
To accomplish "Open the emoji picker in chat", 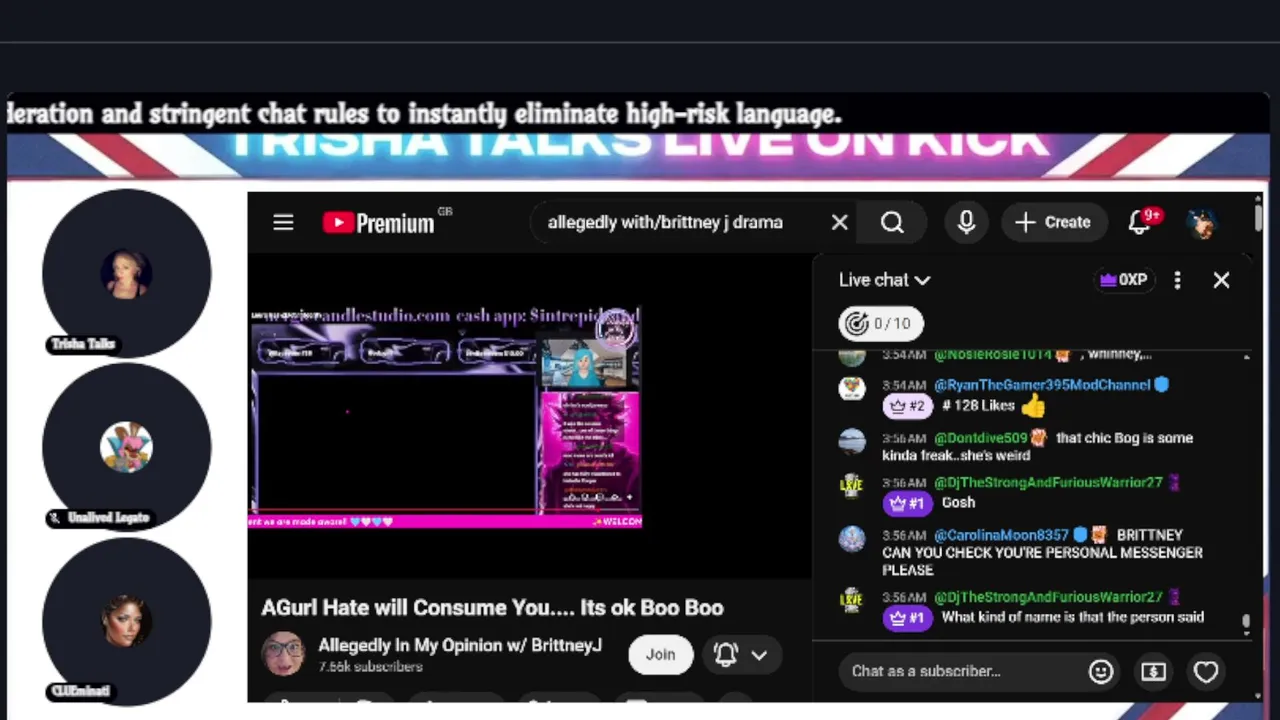I will point(1101,671).
